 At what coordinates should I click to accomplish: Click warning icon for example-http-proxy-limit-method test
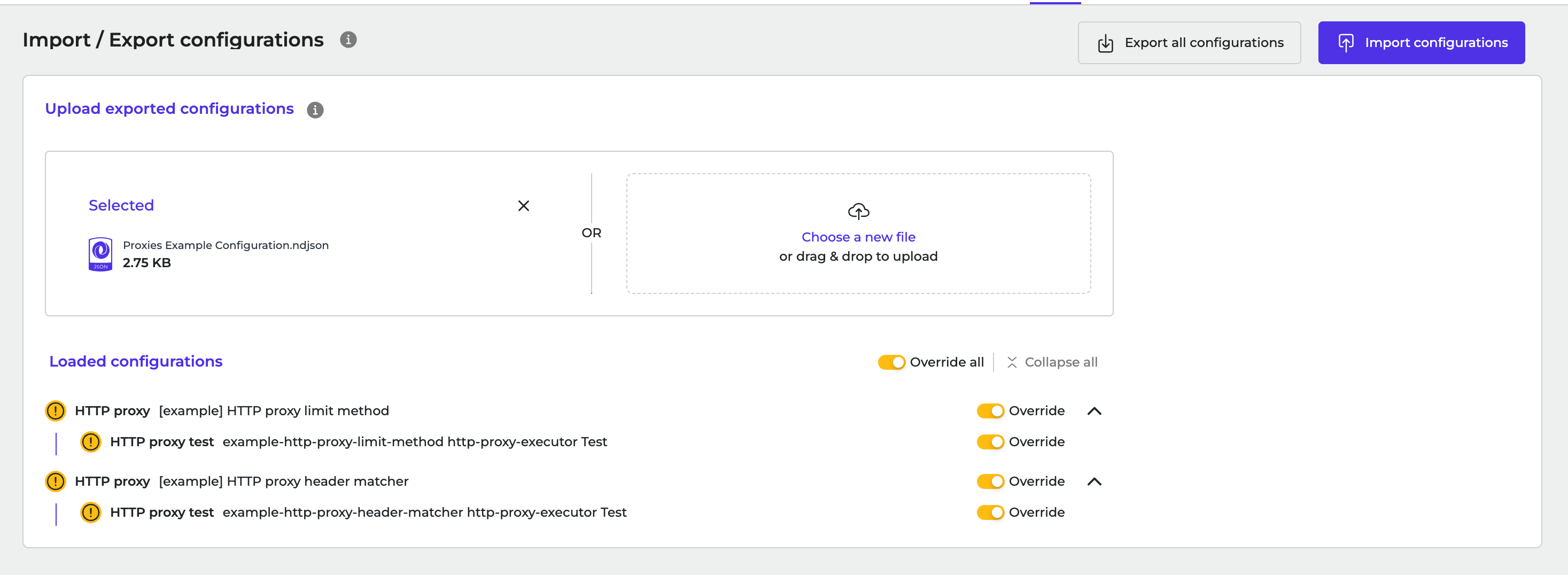[91, 442]
